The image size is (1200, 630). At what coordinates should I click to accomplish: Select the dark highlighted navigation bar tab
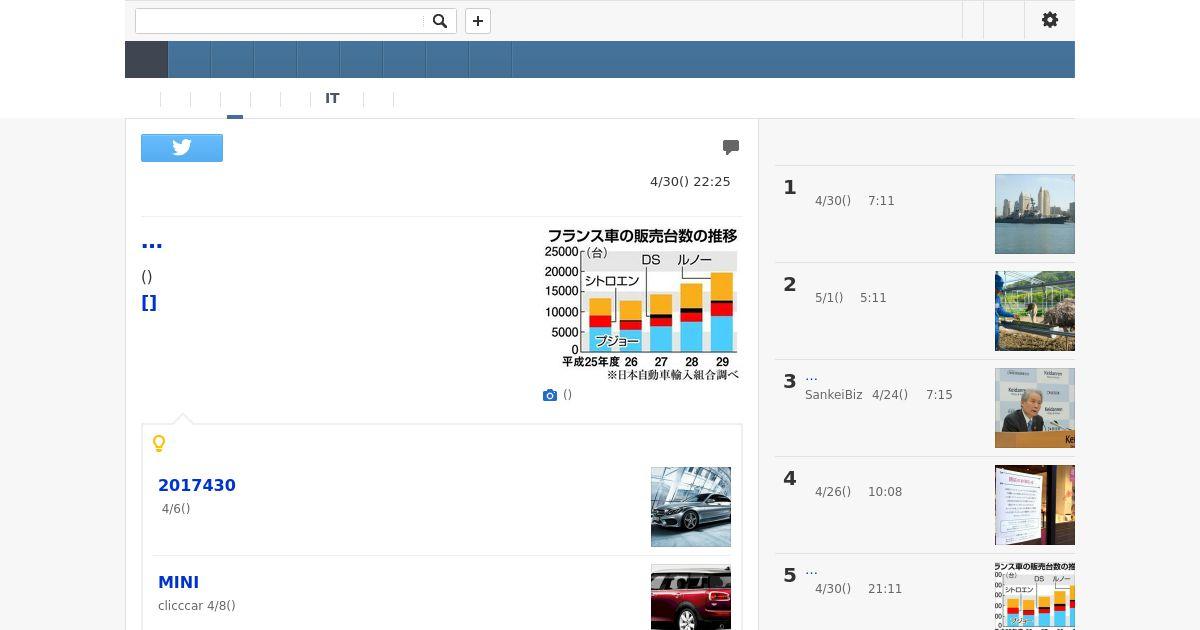[x=146, y=60]
